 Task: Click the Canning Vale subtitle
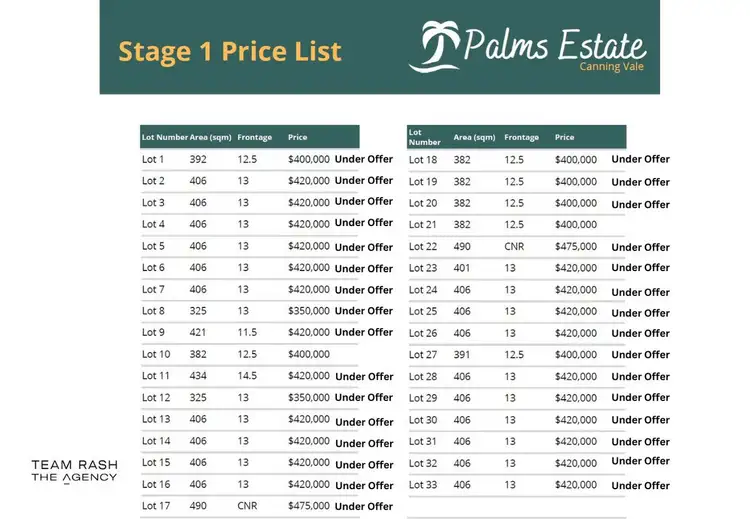coord(612,67)
